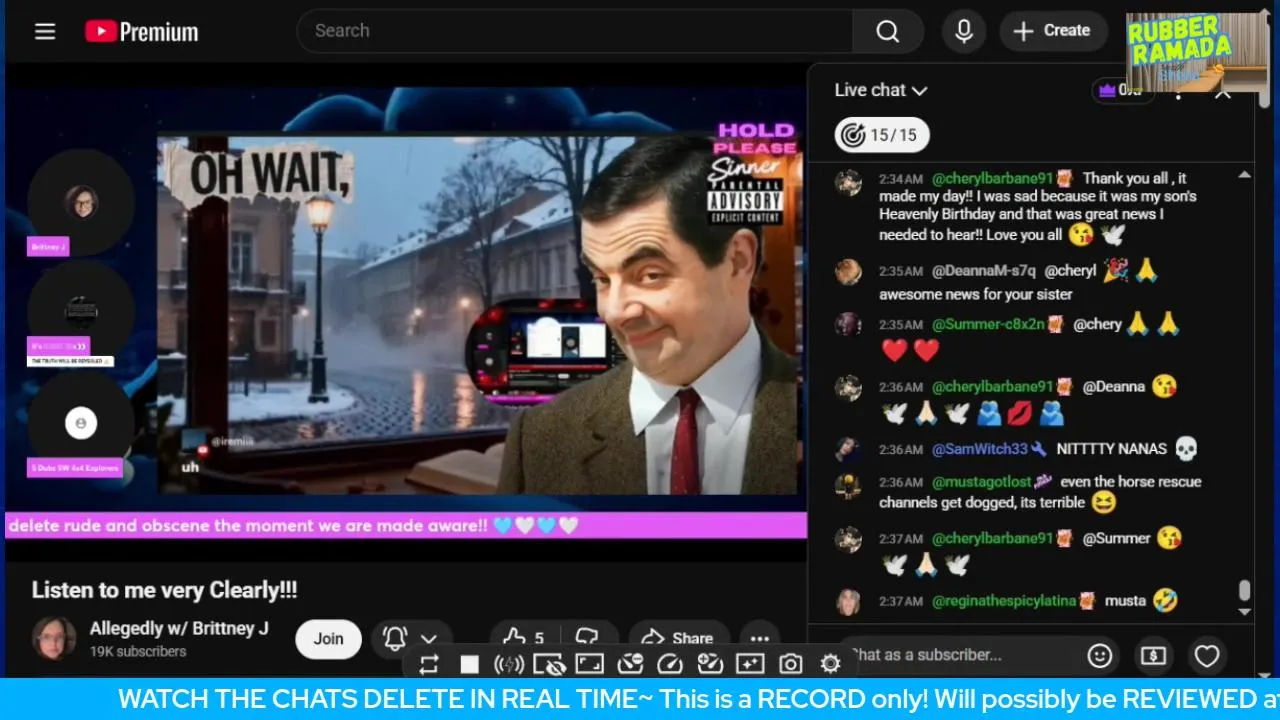Open the enhancer toolbar settings gear
This screenshot has width=1280, height=720.
(x=830, y=664)
